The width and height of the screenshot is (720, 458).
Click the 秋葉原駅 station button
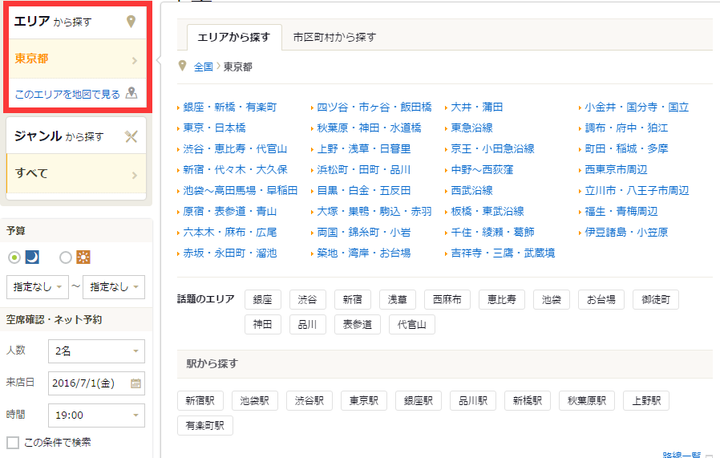tap(587, 401)
